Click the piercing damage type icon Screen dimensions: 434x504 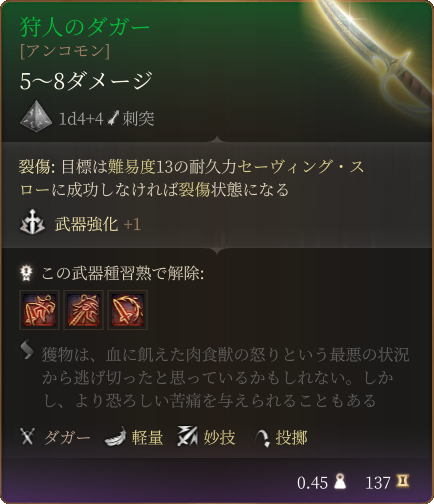113,118
